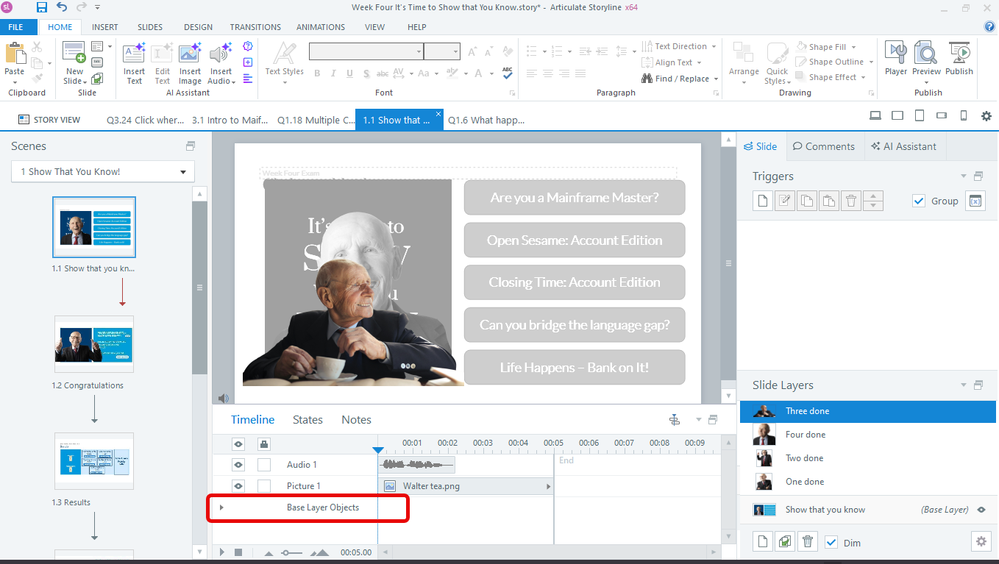Select the 1.2 Congratulations slide thumbnail
The image size is (999, 564).
coord(94,344)
